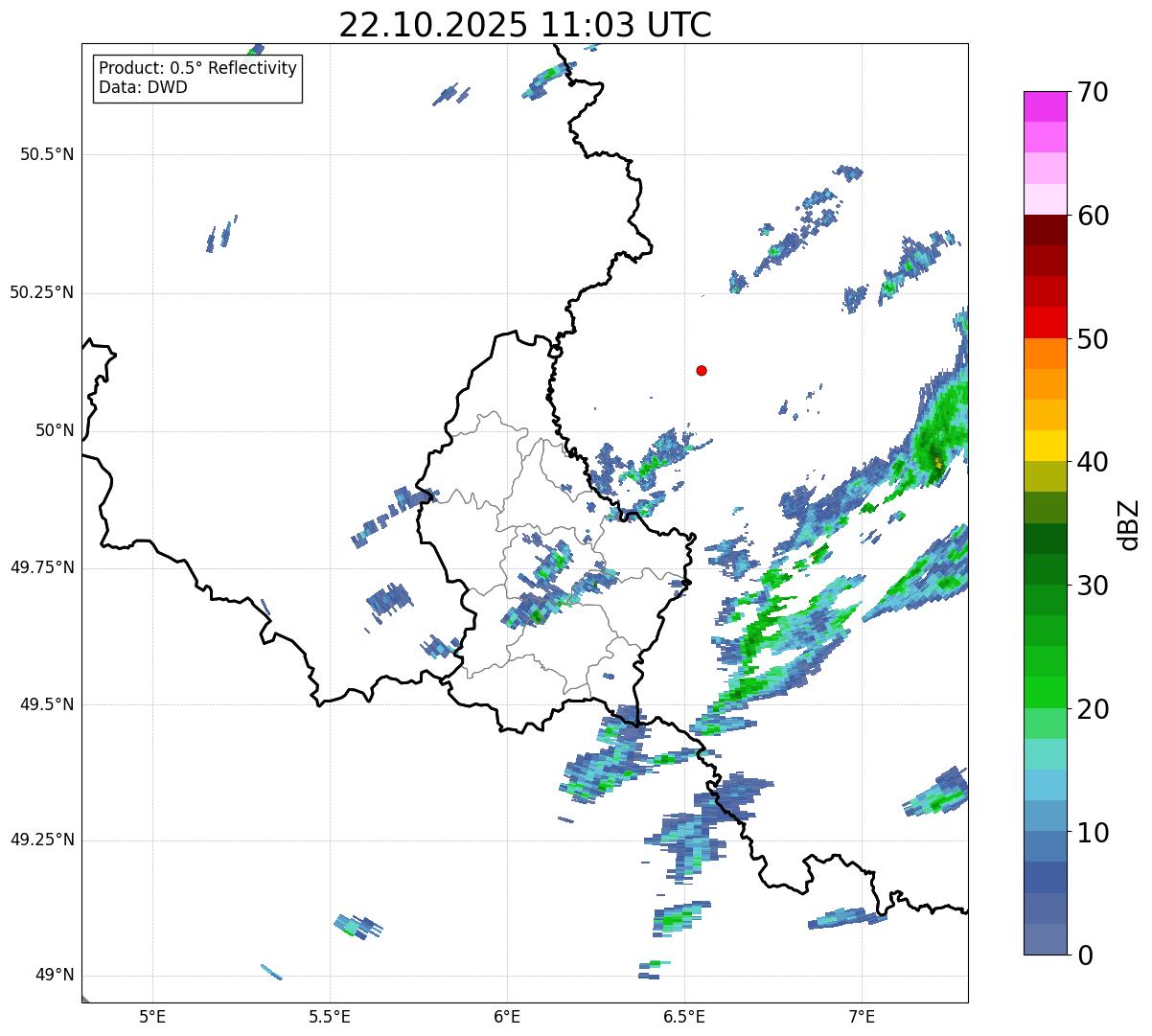This screenshot has width=1152, height=1036.
Task: Click the latitude label 50°N
Action: click(x=55, y=430)
